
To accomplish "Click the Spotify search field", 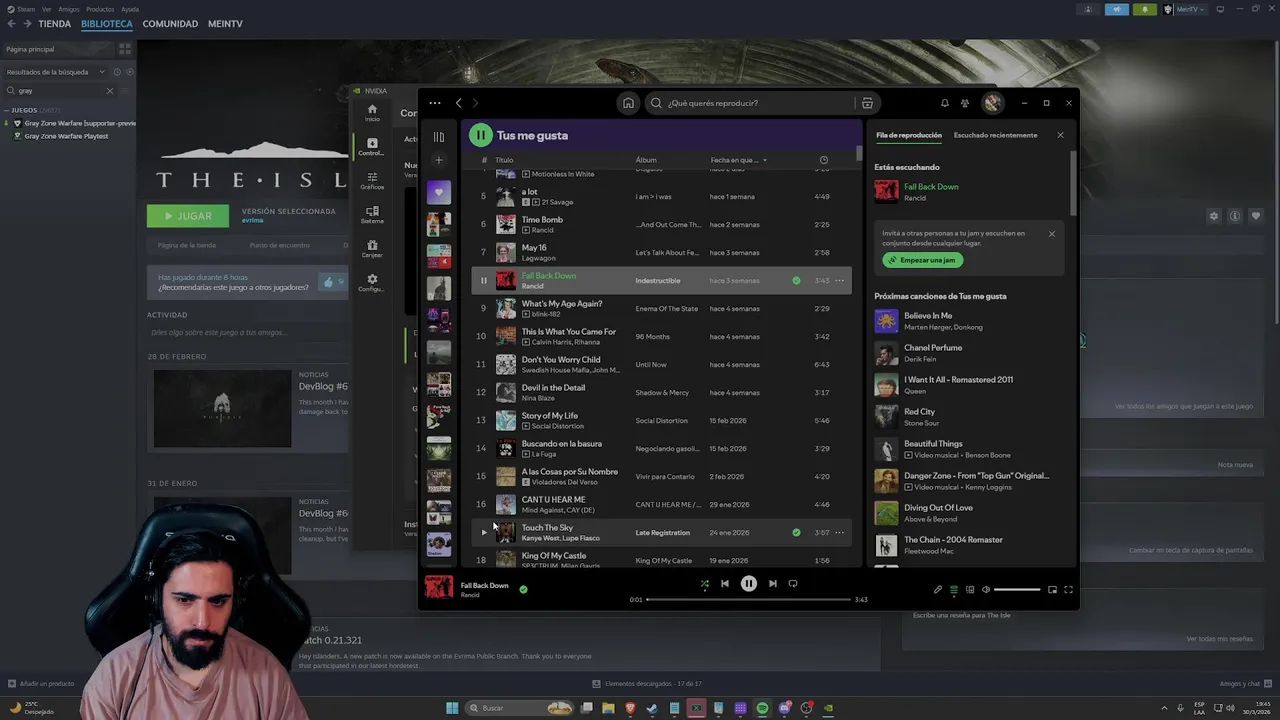I will click(755, 103).
